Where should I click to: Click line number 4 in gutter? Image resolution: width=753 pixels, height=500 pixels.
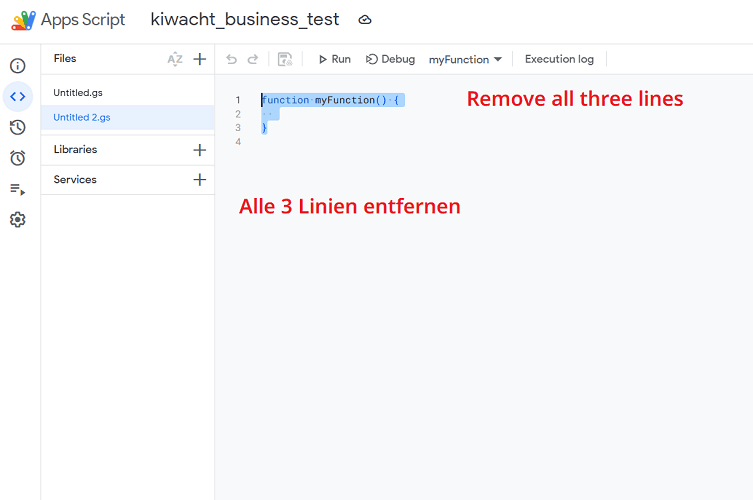(x=238, y=142)
